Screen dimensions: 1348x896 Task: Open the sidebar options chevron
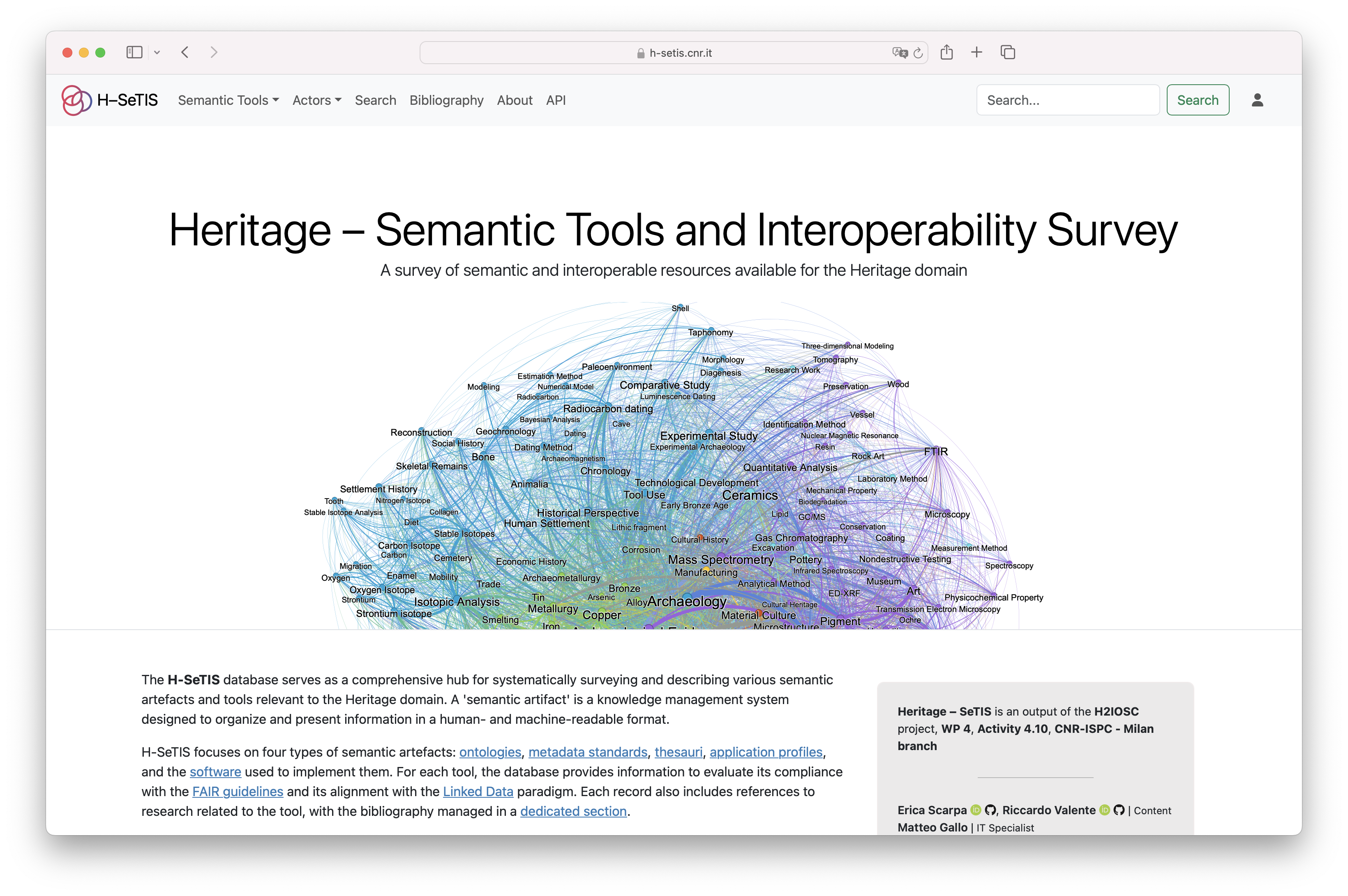click(157, 53)
